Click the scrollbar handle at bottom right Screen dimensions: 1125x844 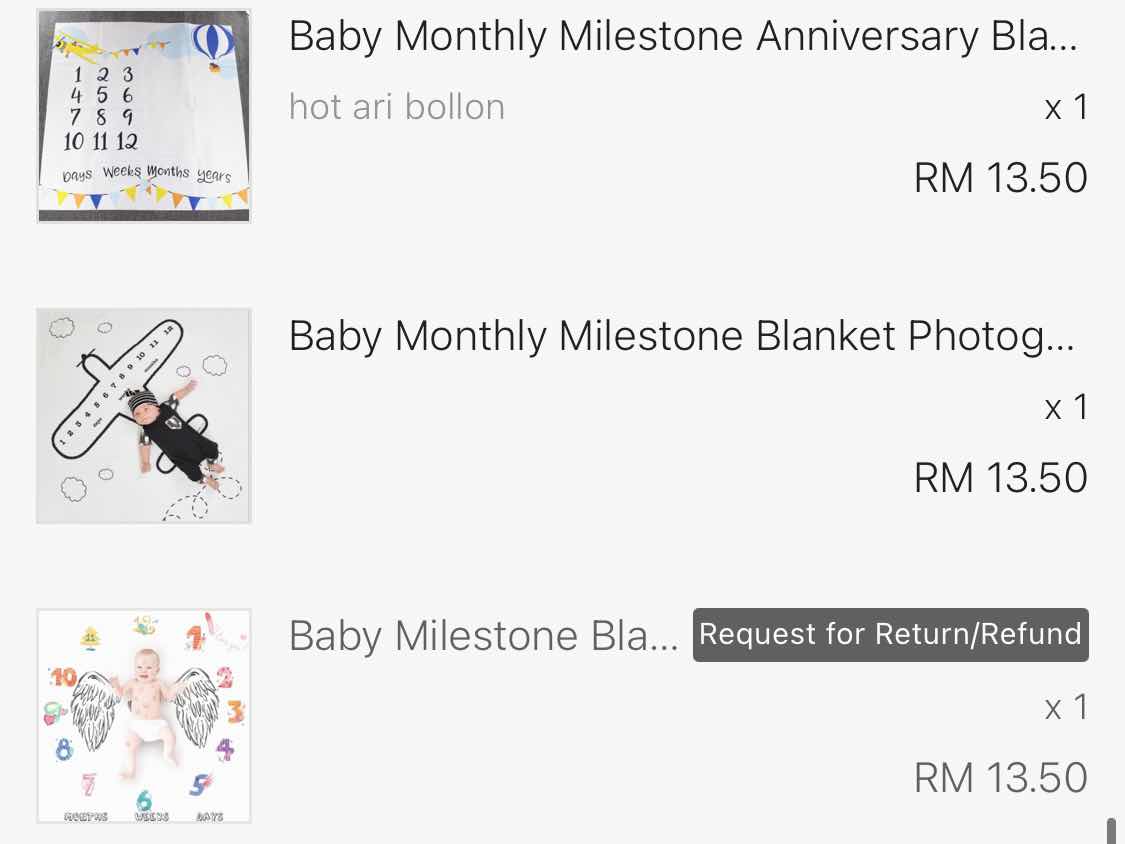[1112, 830]
